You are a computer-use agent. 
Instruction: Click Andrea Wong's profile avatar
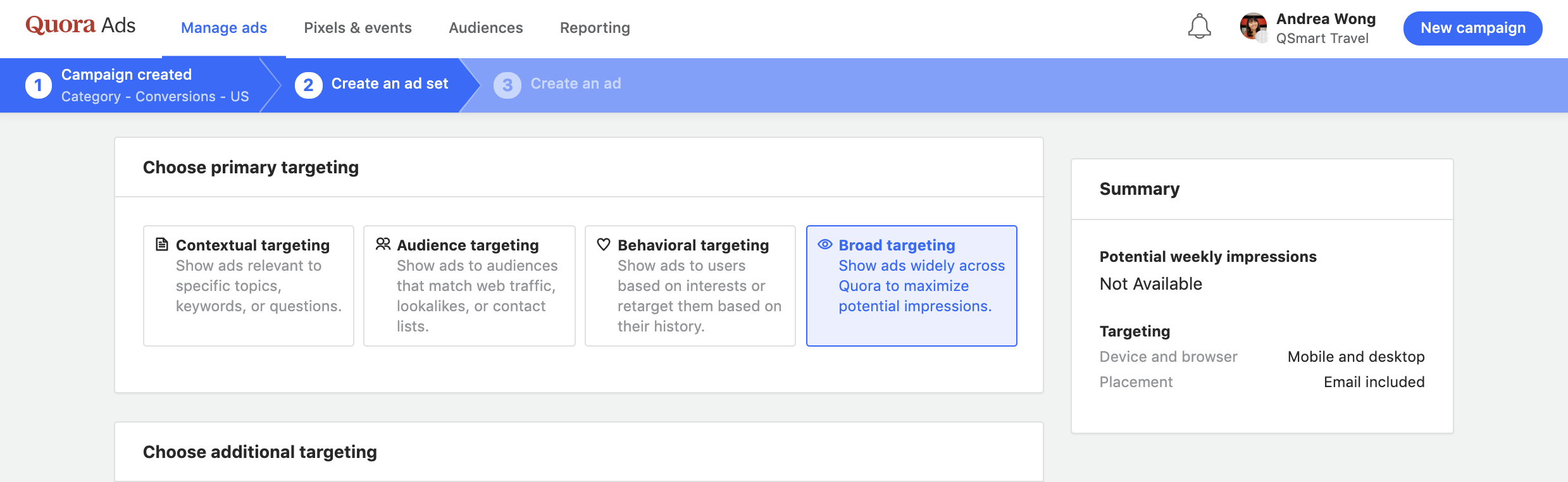click(x=1253, y=27)
